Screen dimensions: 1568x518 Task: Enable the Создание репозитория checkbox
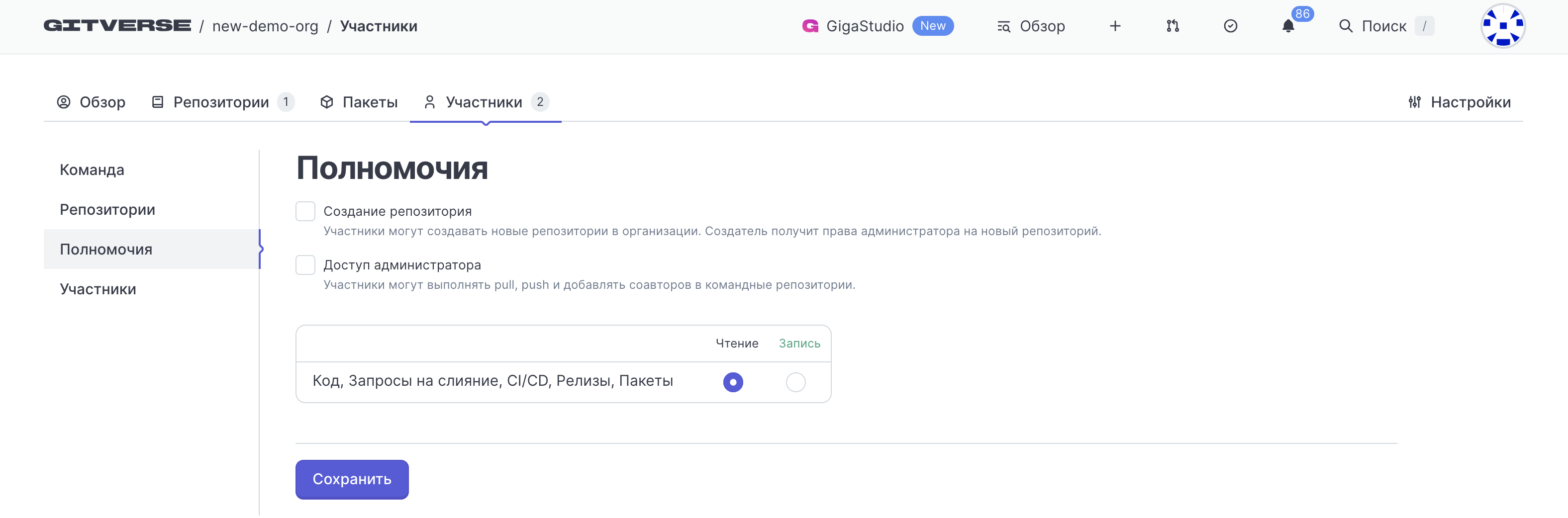(x=305, y=212)
